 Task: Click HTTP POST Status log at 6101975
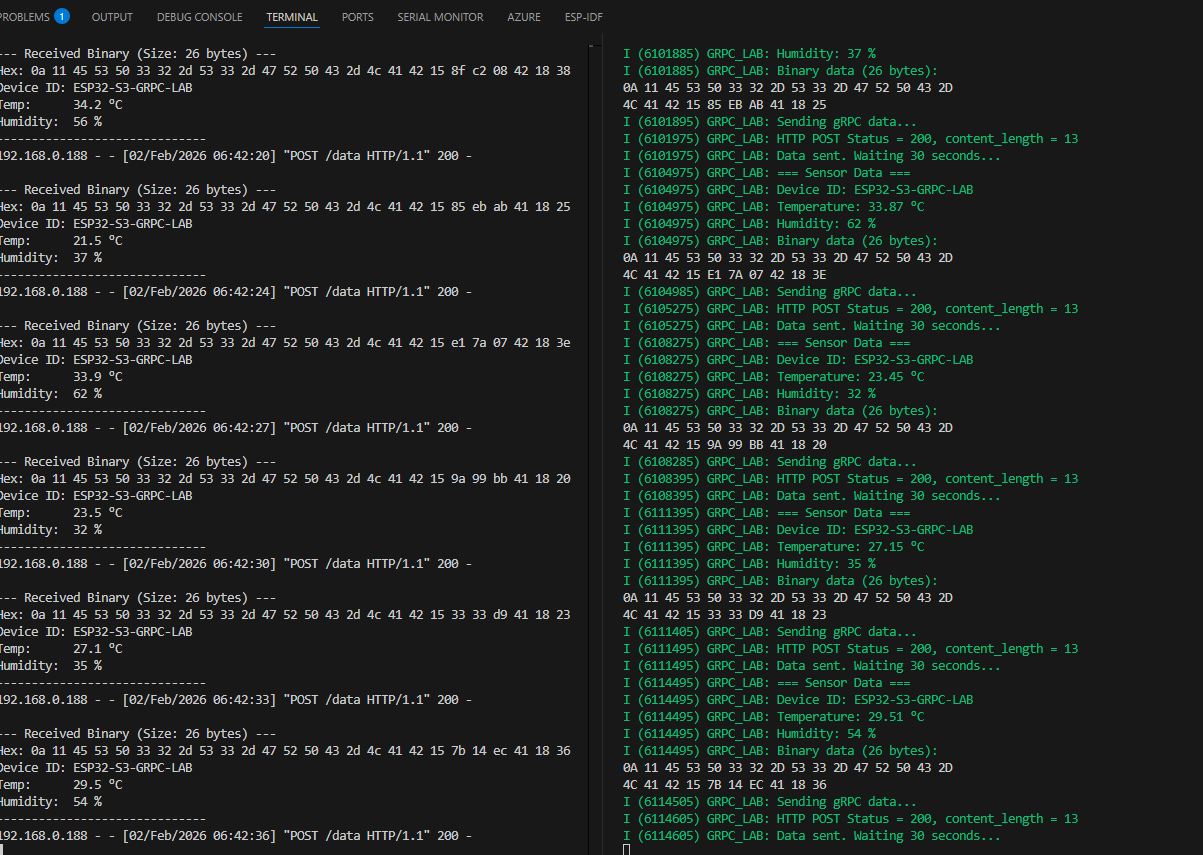click(x=850, y=139)
